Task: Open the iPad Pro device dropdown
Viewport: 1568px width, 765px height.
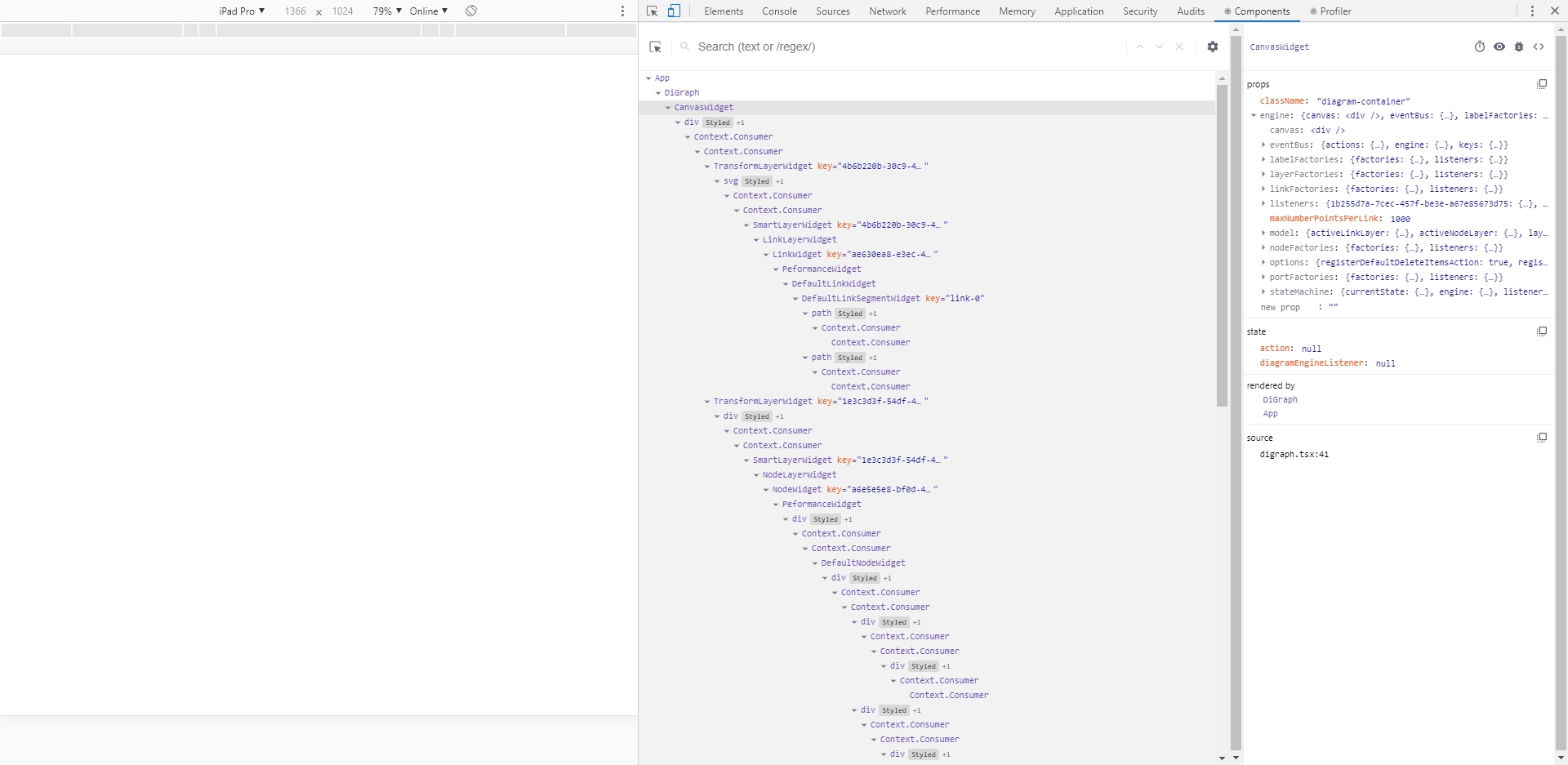Action: [242, 11]
